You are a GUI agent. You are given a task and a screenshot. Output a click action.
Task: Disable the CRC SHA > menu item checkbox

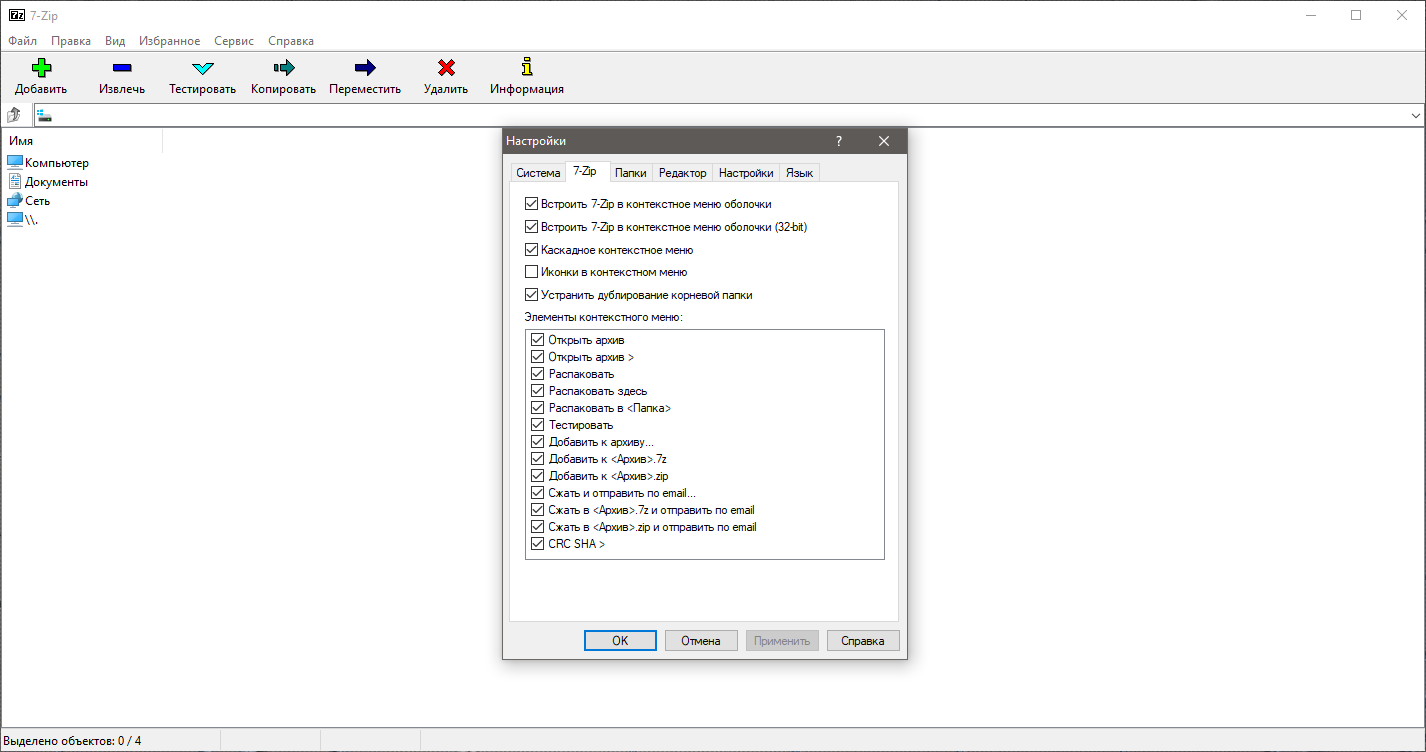pos(538,544)
